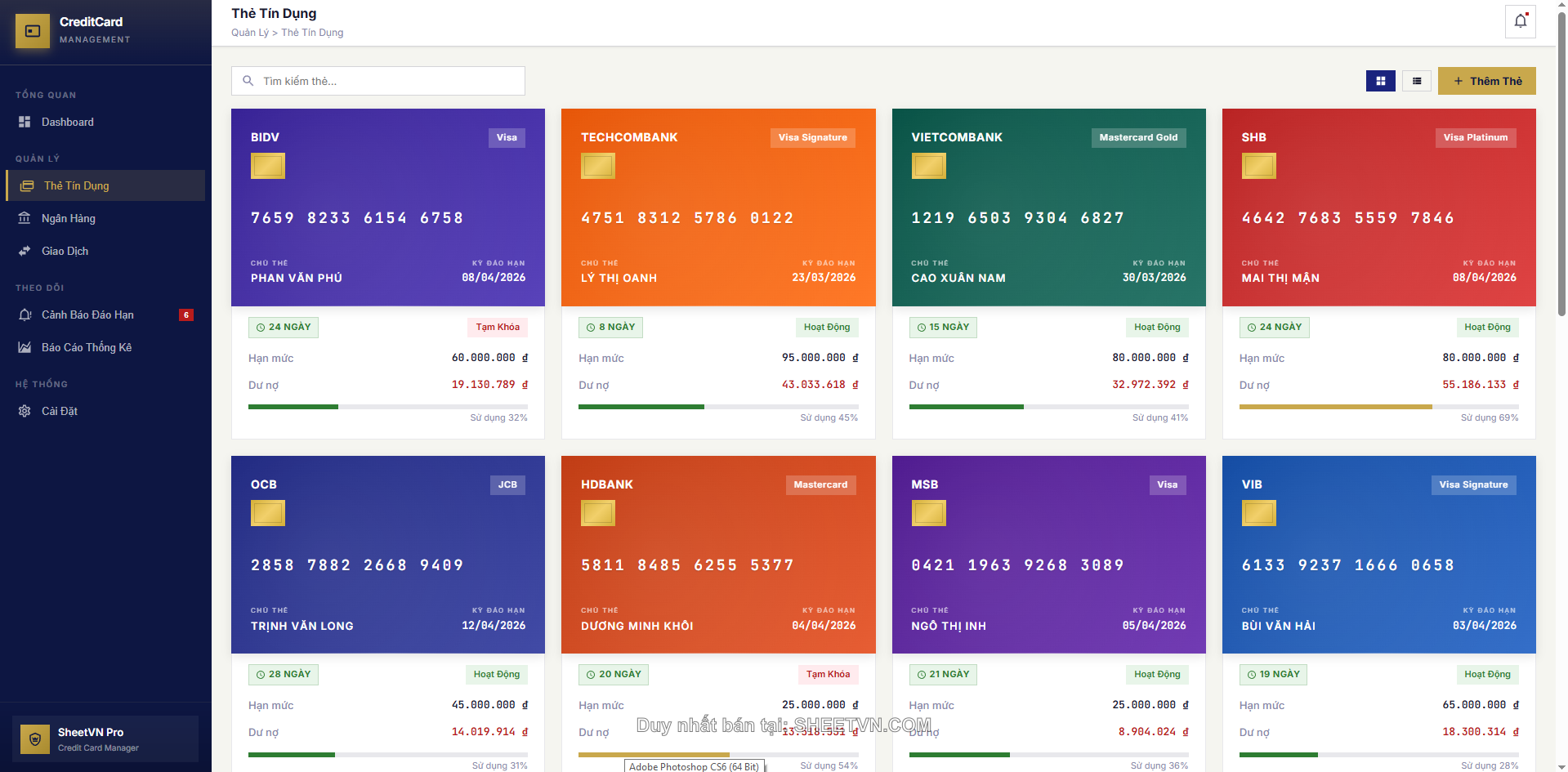Click the CreditCard Management logo icon

point(33,31)
